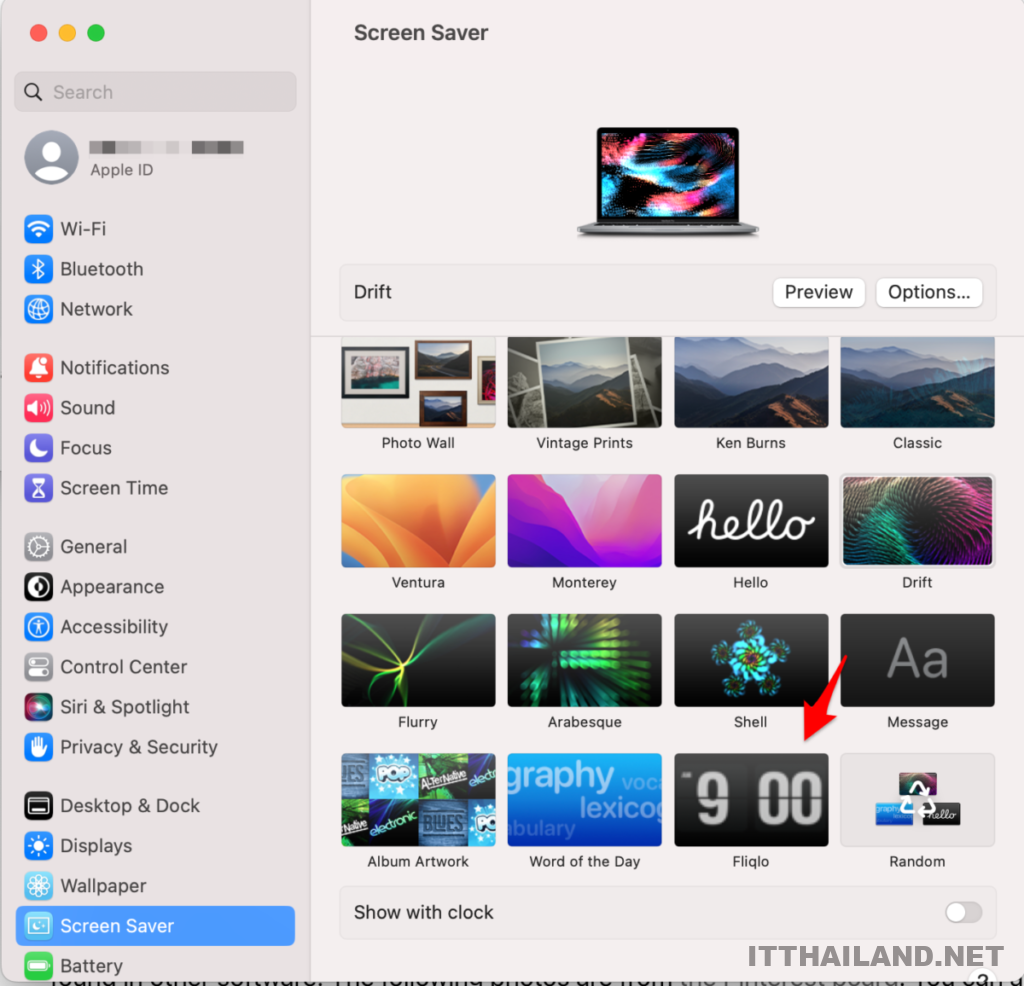Click the Control Center label
This screenshot has height=986, width=1024.
pyautogui.click(x=123, y=667)
